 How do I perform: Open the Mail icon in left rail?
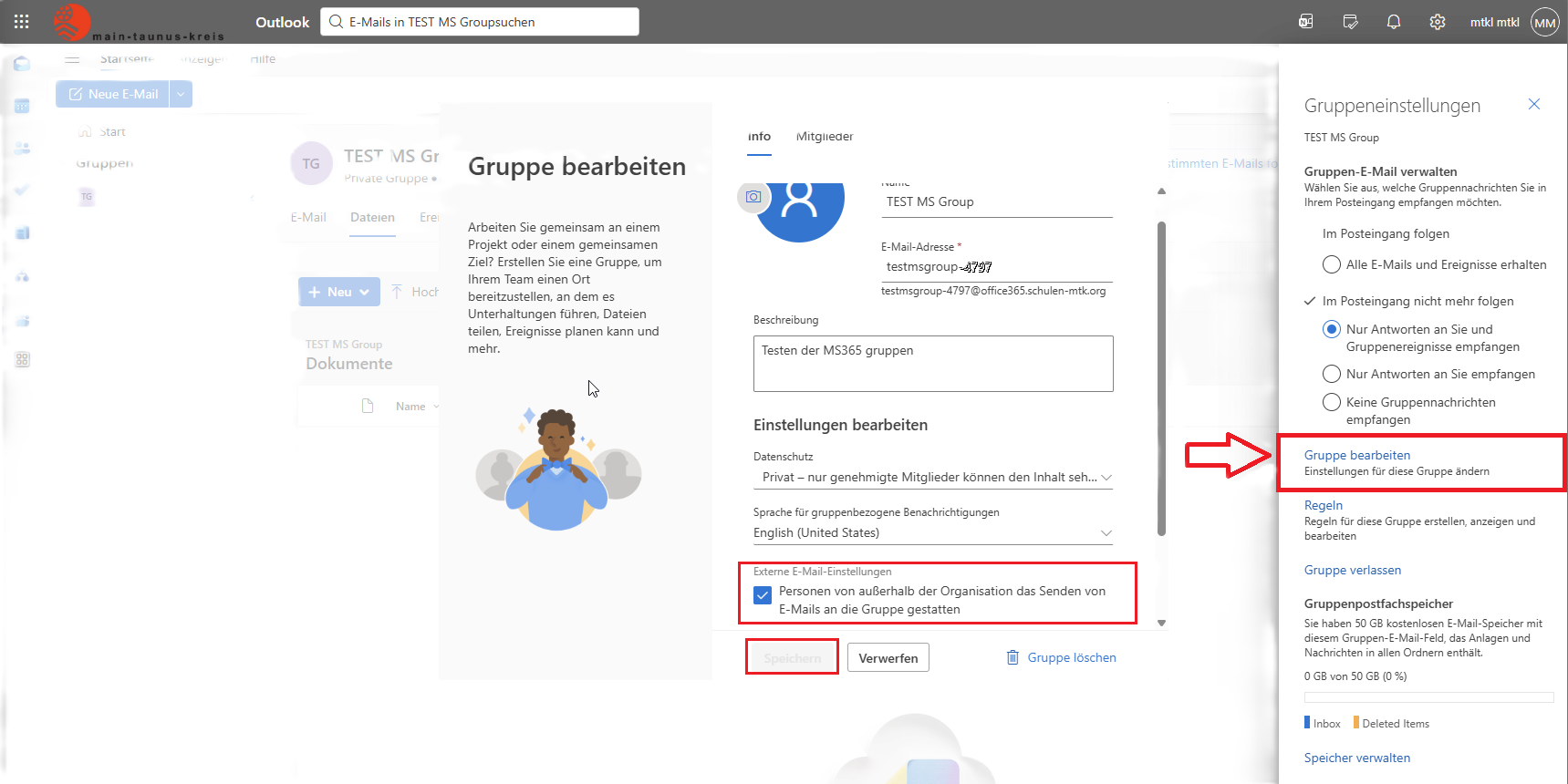coord(22,64)
